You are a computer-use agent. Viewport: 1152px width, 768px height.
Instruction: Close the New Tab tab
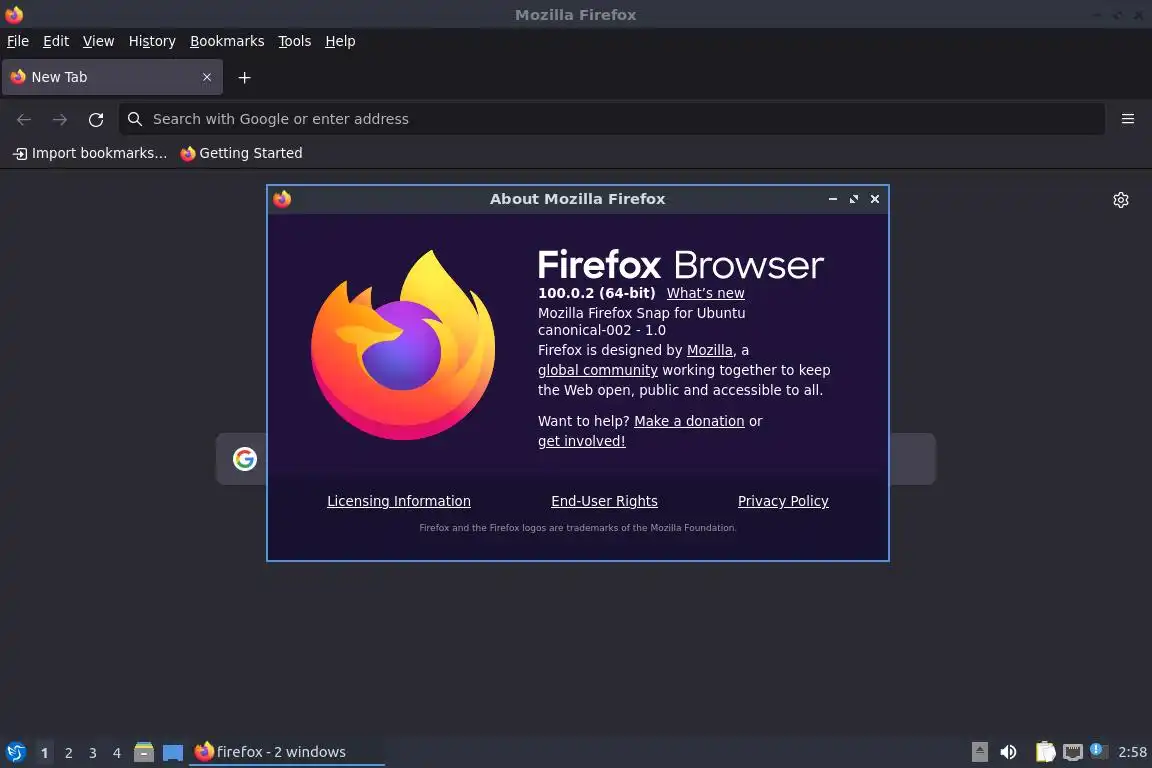coord(207,77)
